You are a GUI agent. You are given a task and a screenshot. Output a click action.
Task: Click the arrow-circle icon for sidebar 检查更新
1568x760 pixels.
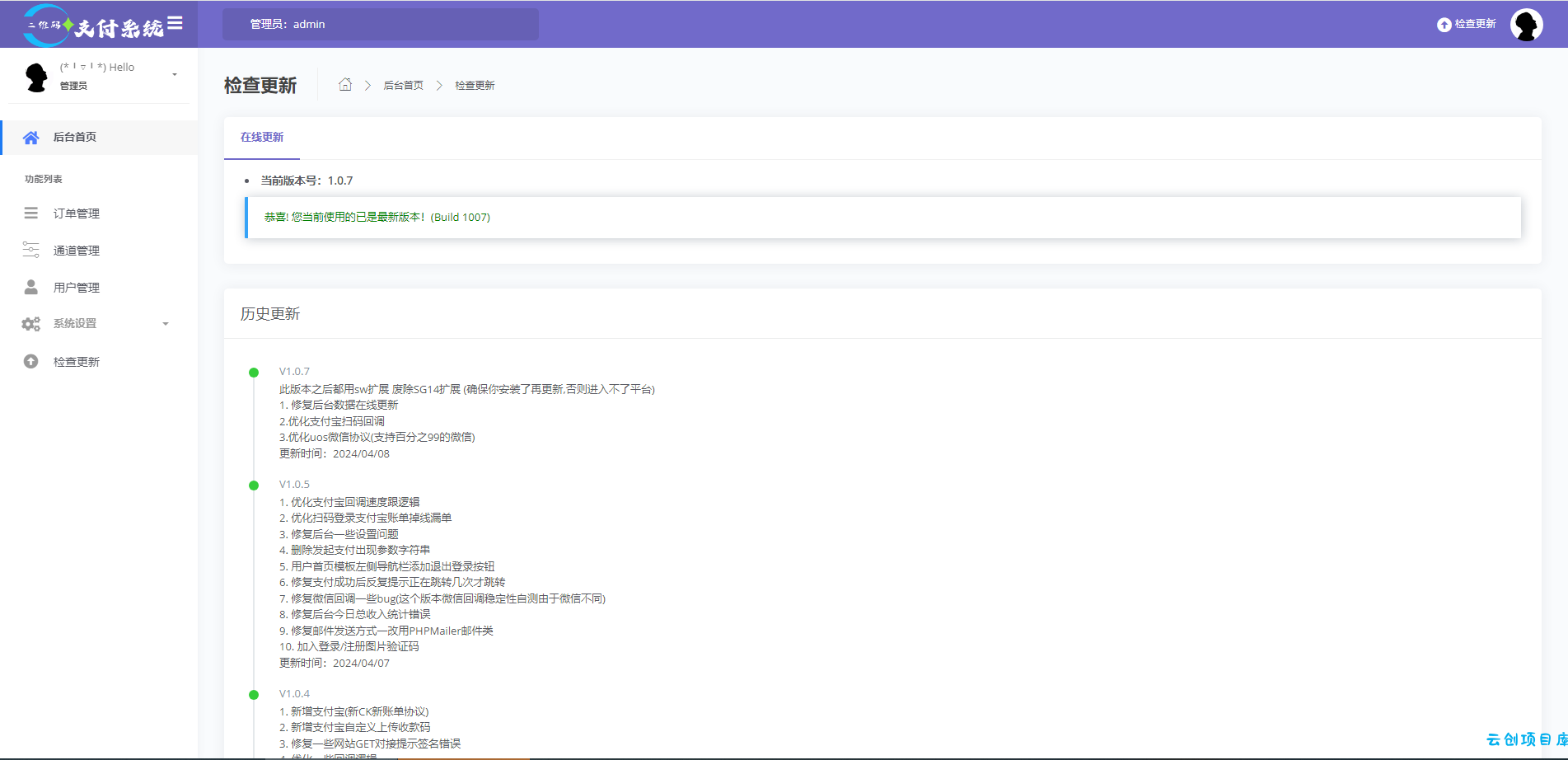(x=30, y=361)
